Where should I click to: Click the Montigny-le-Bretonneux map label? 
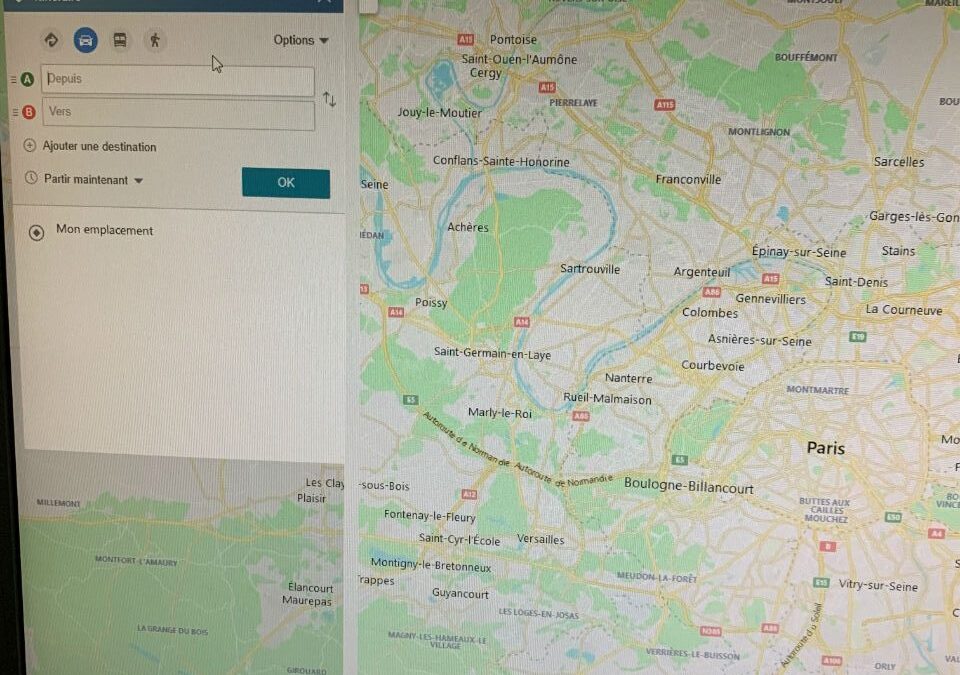tap(430, 565)
